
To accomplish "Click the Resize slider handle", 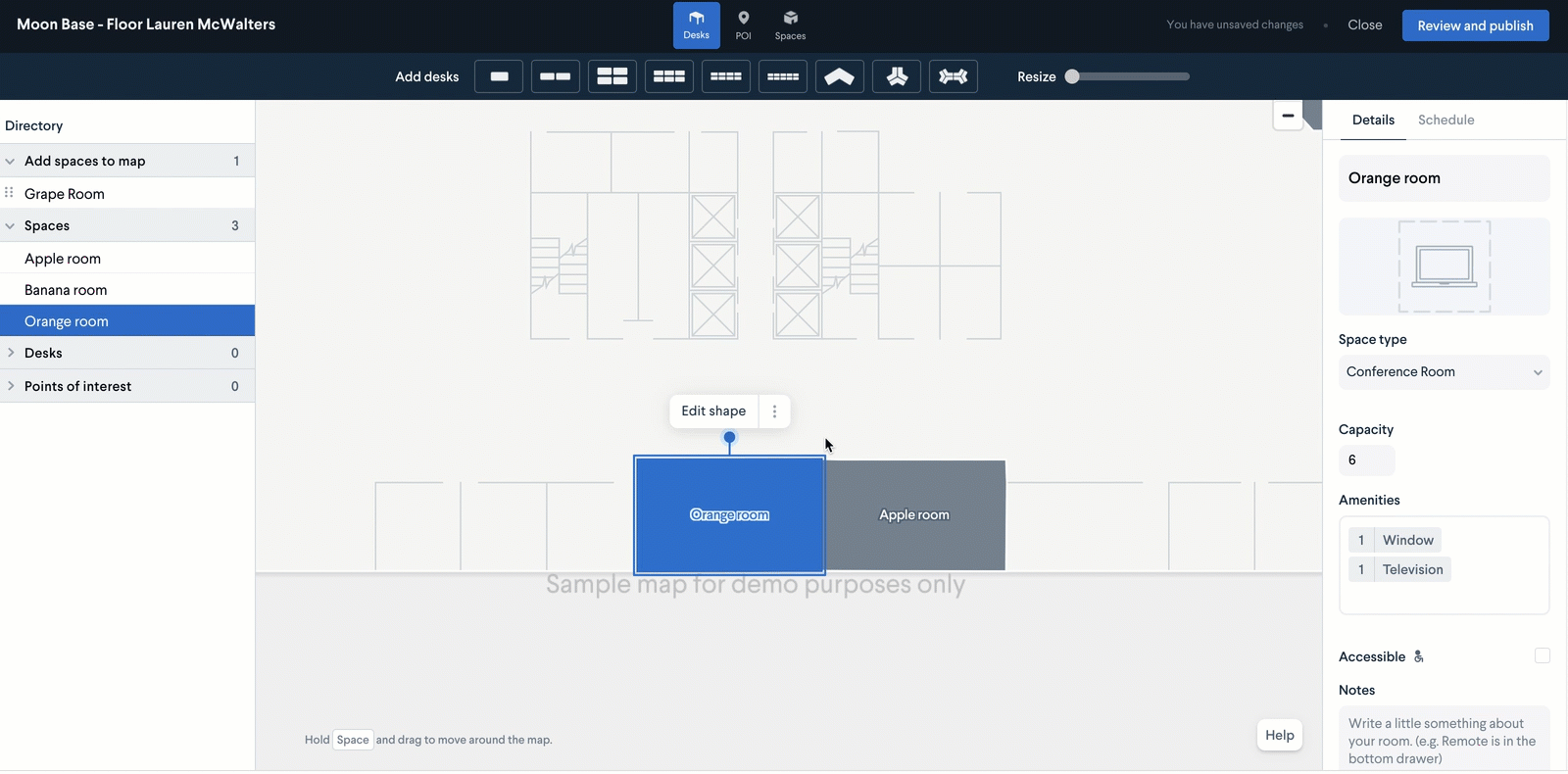I will click(x=1072, y=76).
